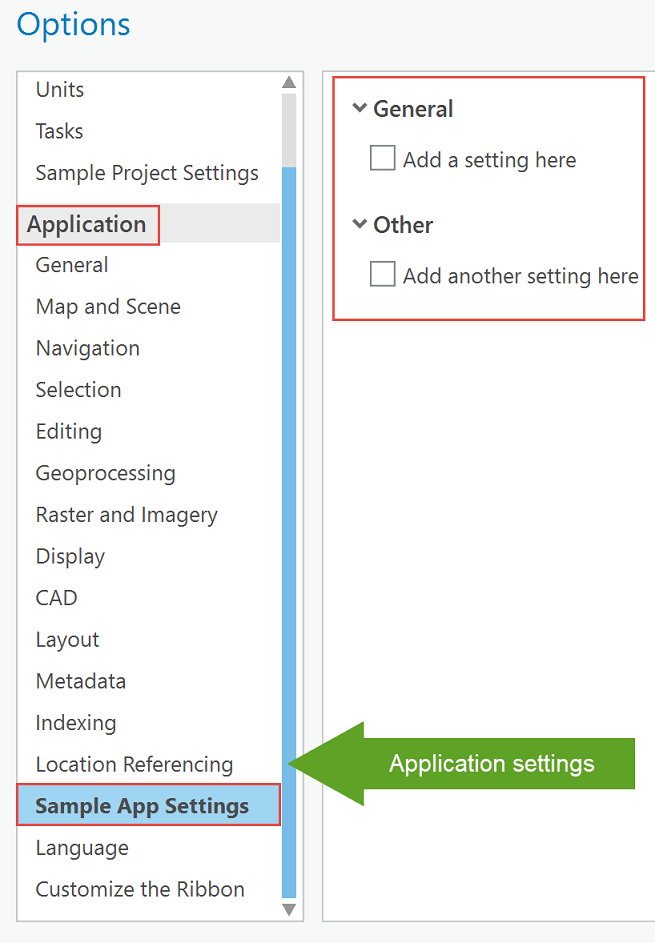Open Map and Scene options
The width and height of the screenshot is (655, 943).
coord(108,307)
